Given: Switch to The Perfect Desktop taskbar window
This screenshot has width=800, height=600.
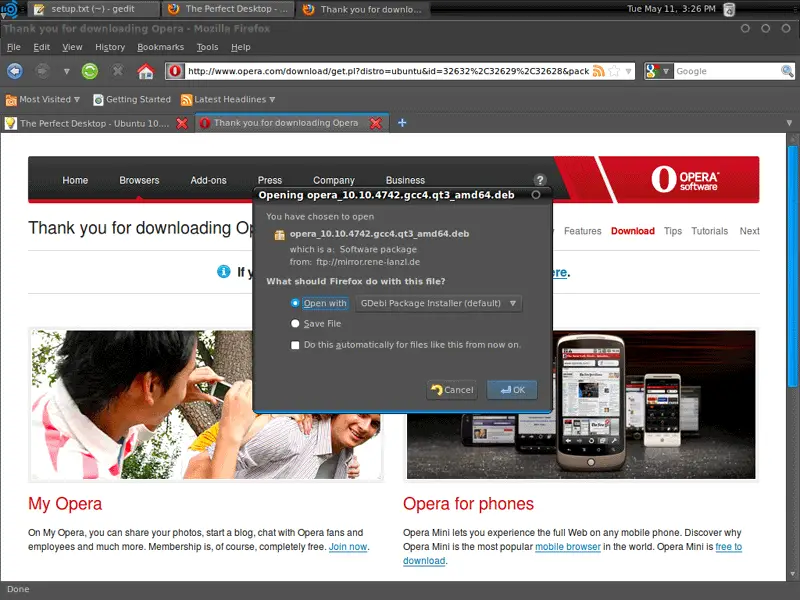Looking at the screenshot, I should [x=228, y=9].
